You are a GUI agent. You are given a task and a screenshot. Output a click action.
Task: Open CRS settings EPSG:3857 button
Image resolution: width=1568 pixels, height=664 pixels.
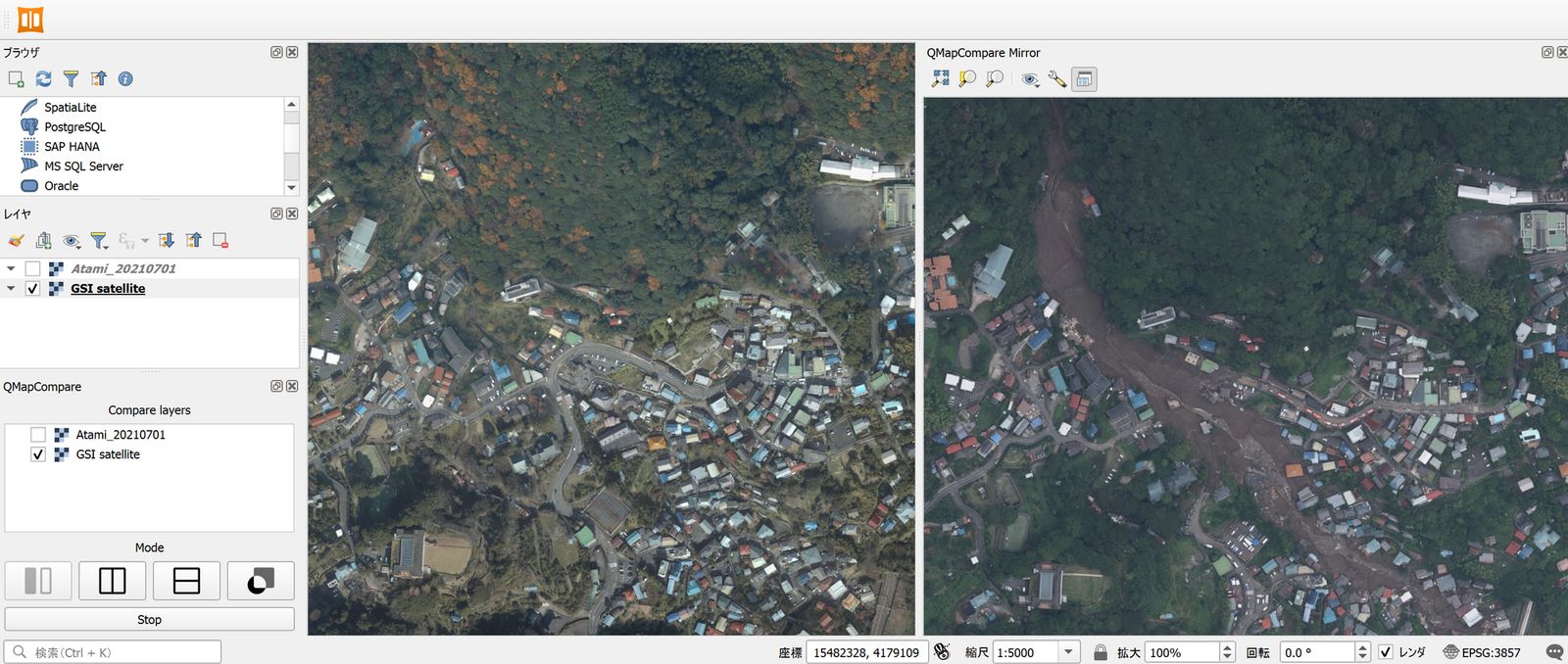tap(1482, 652)
